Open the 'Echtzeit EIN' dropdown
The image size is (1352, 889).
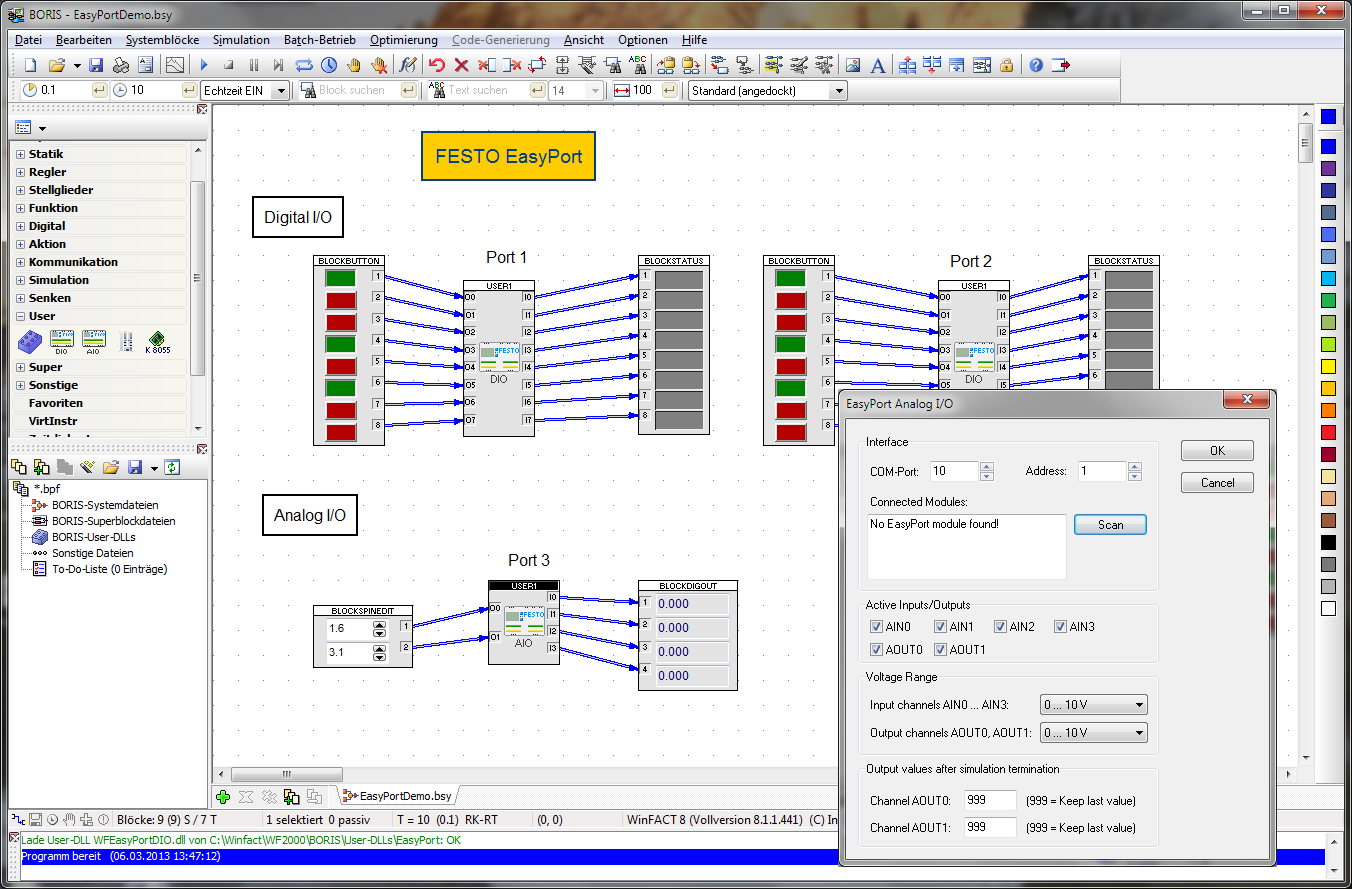(281, 90)
